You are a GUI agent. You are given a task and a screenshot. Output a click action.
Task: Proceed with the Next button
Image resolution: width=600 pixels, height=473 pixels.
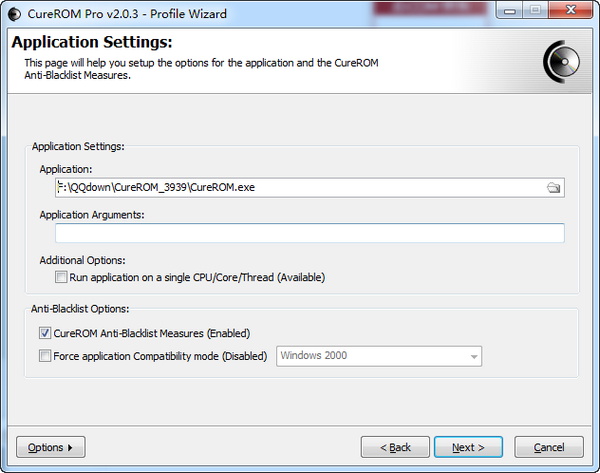point(468,447)
